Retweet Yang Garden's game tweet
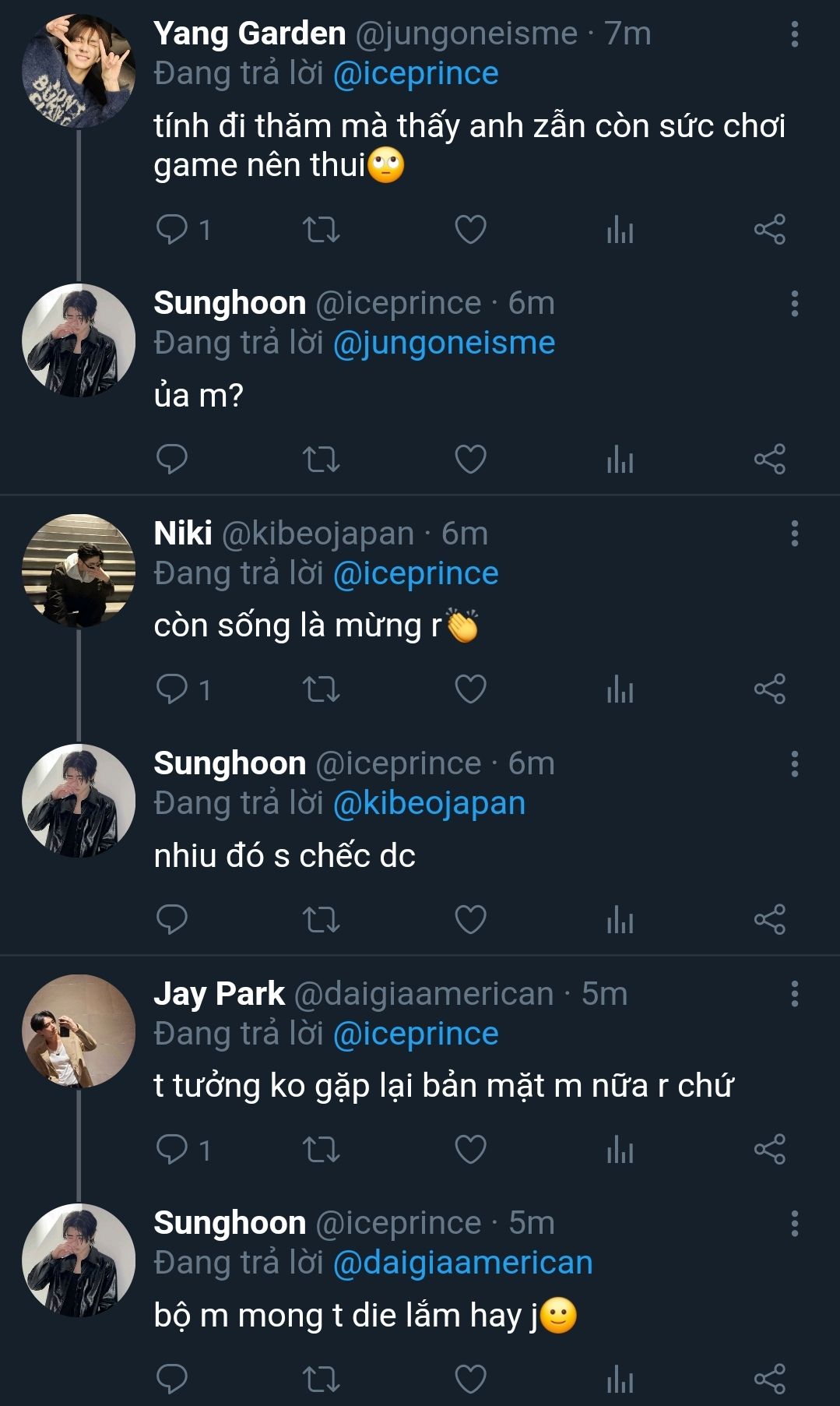The image size is (840, 1406). 321,230
